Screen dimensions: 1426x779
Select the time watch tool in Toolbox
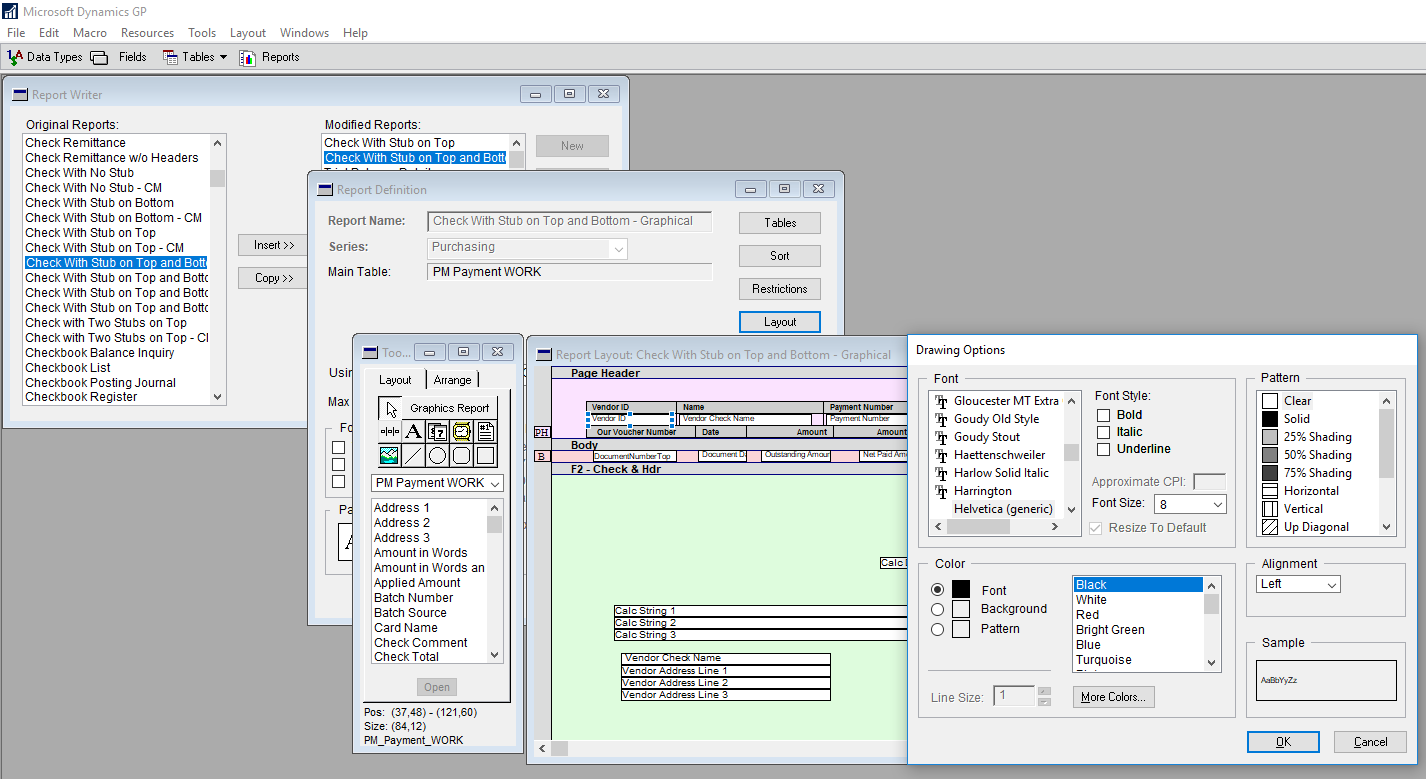[x=462, y=432]
